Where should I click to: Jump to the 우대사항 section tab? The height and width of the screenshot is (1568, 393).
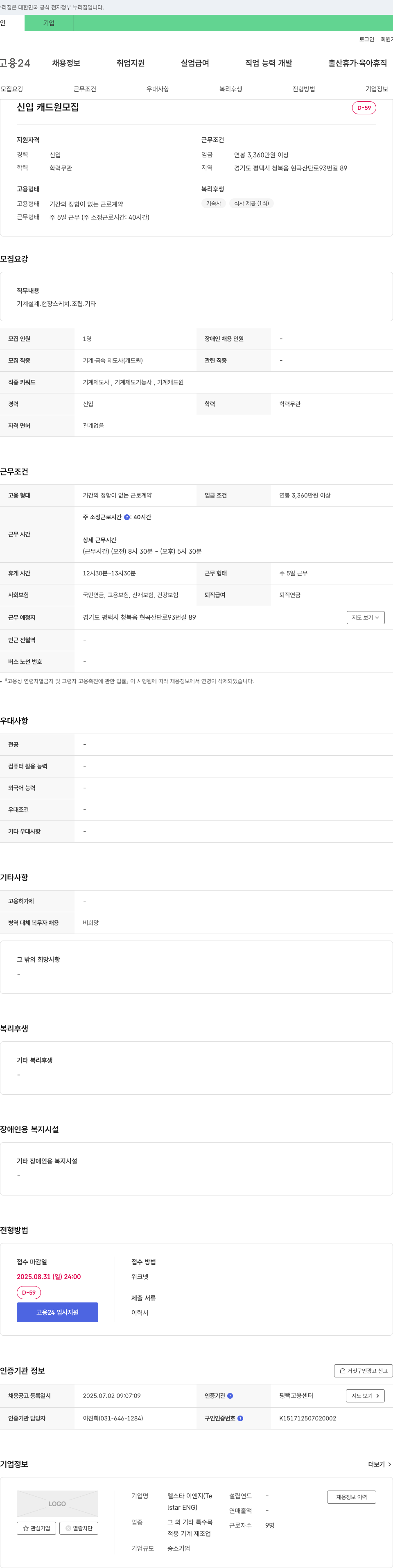pyautogui.click(x=158, y=89)
